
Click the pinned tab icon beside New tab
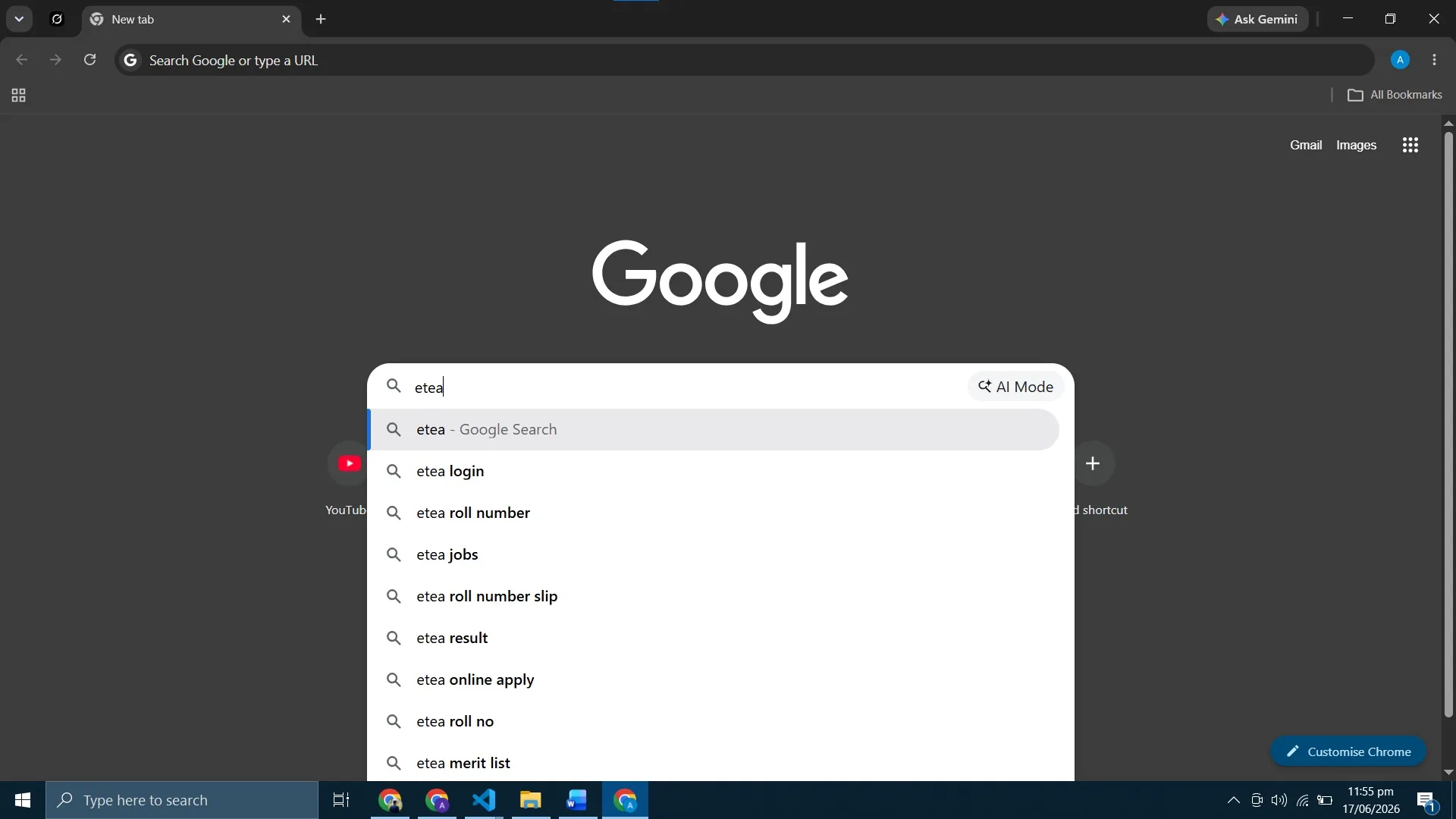(x=57, y=19)
